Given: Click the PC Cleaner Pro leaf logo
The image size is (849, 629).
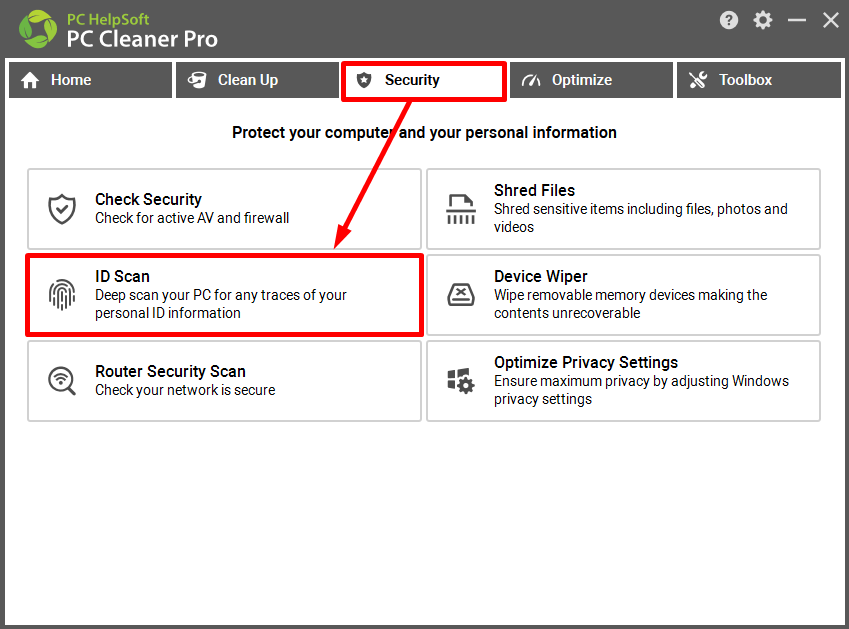Looking at the screenshot, I should (37, 29).
